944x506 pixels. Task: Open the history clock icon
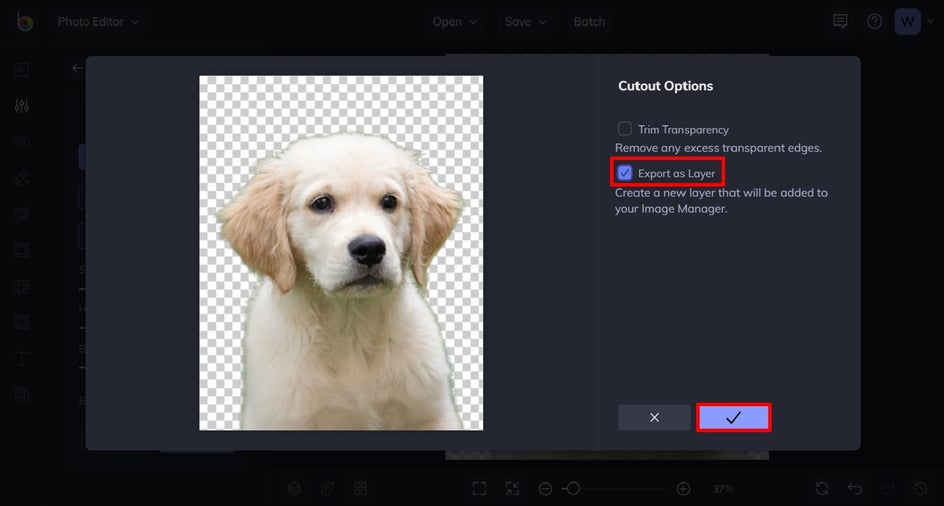[x=921, y=488]
